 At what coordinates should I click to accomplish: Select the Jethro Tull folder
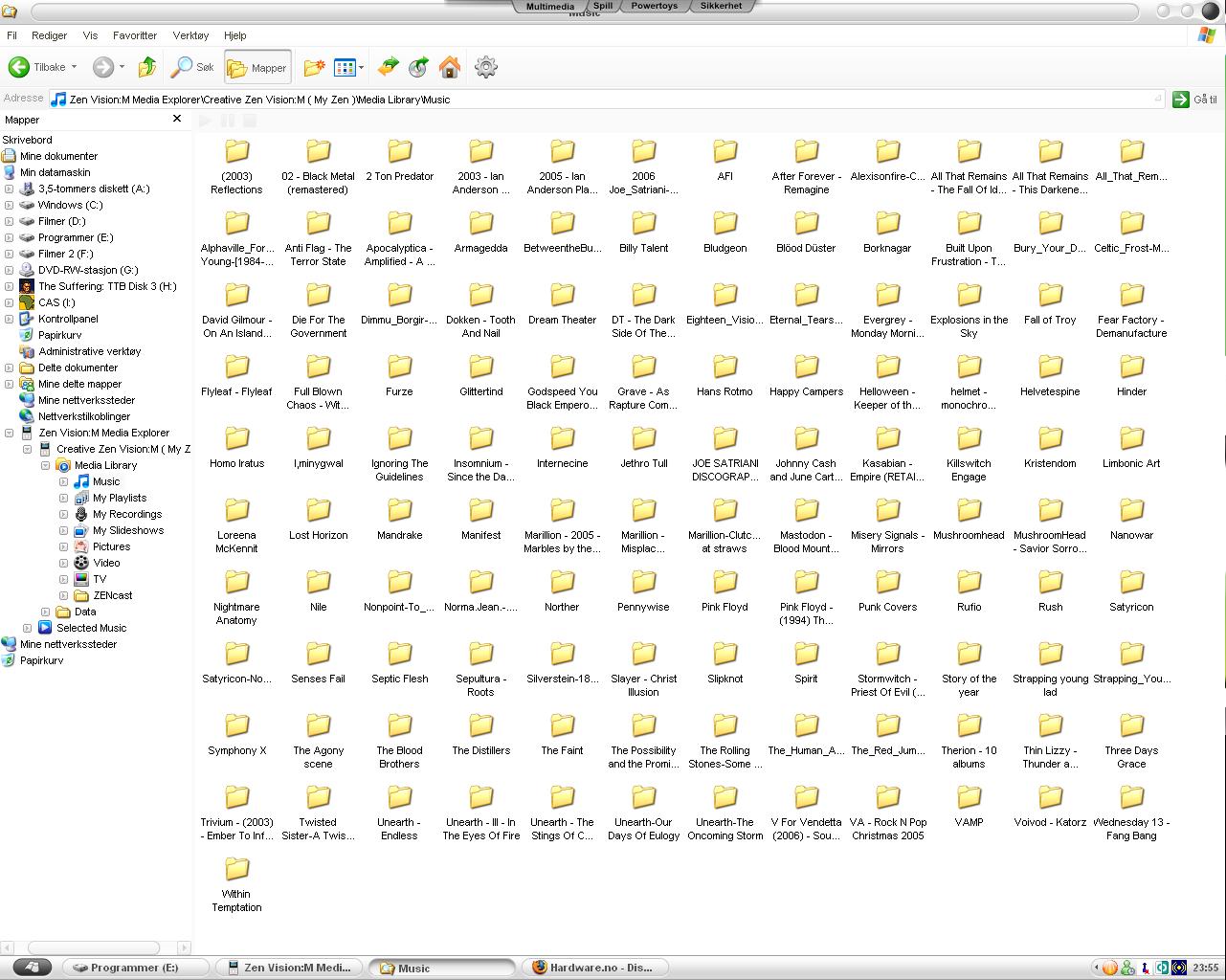[643, 448]
